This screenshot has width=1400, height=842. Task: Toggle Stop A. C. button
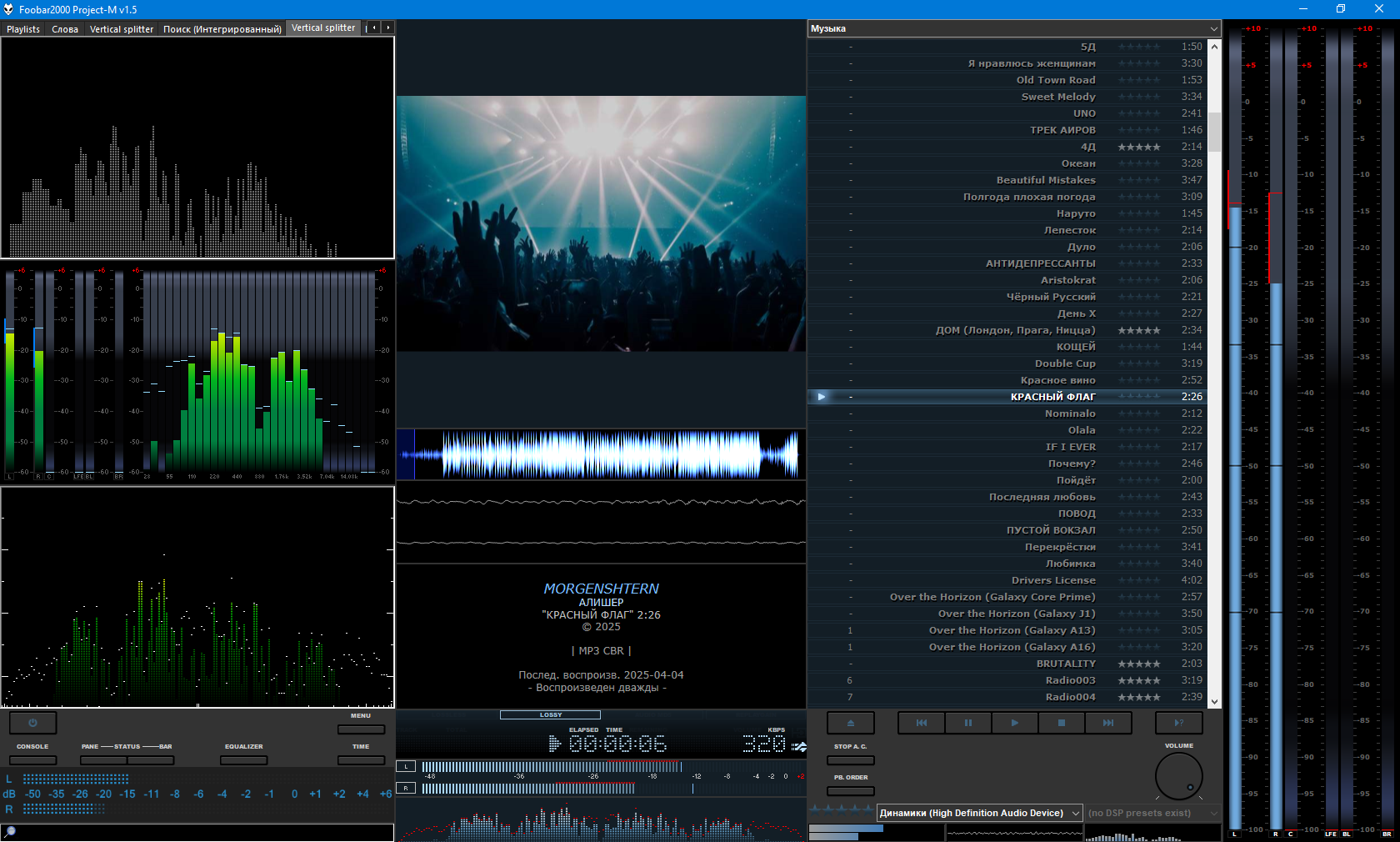pos(850,759)
